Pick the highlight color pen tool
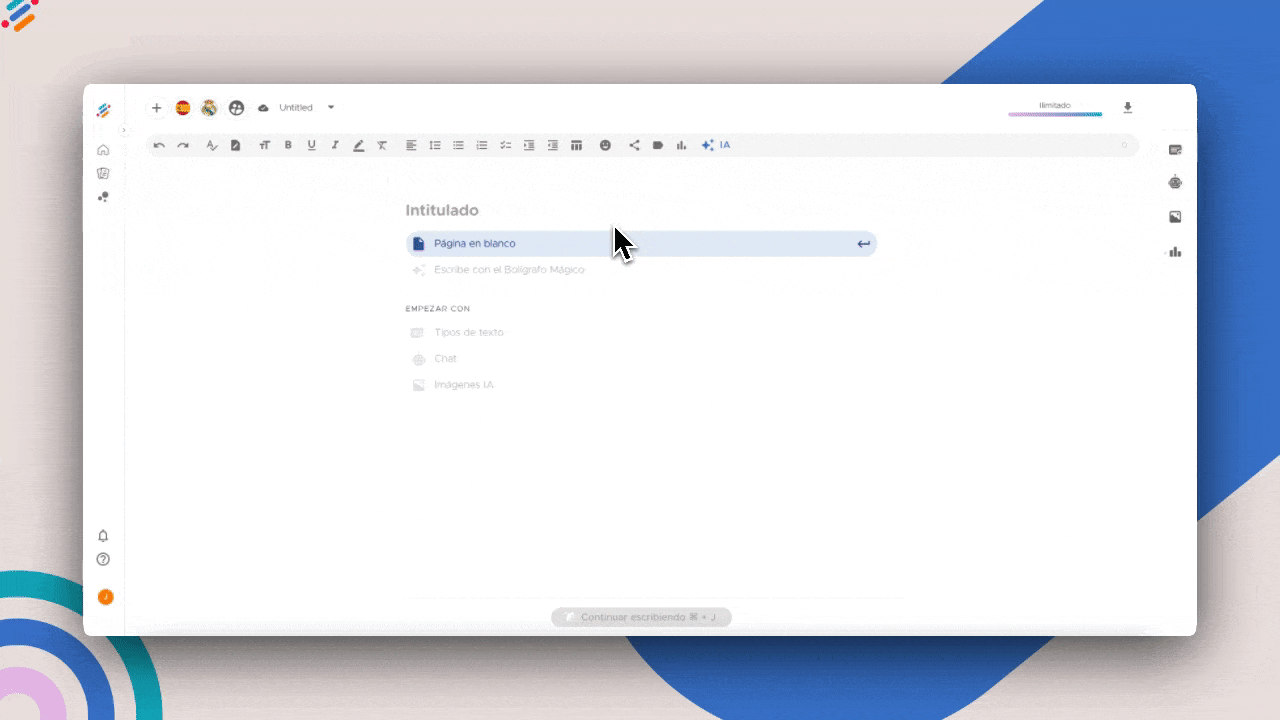The width and height of the screenshot is (1280, 720). coord(358,145)
